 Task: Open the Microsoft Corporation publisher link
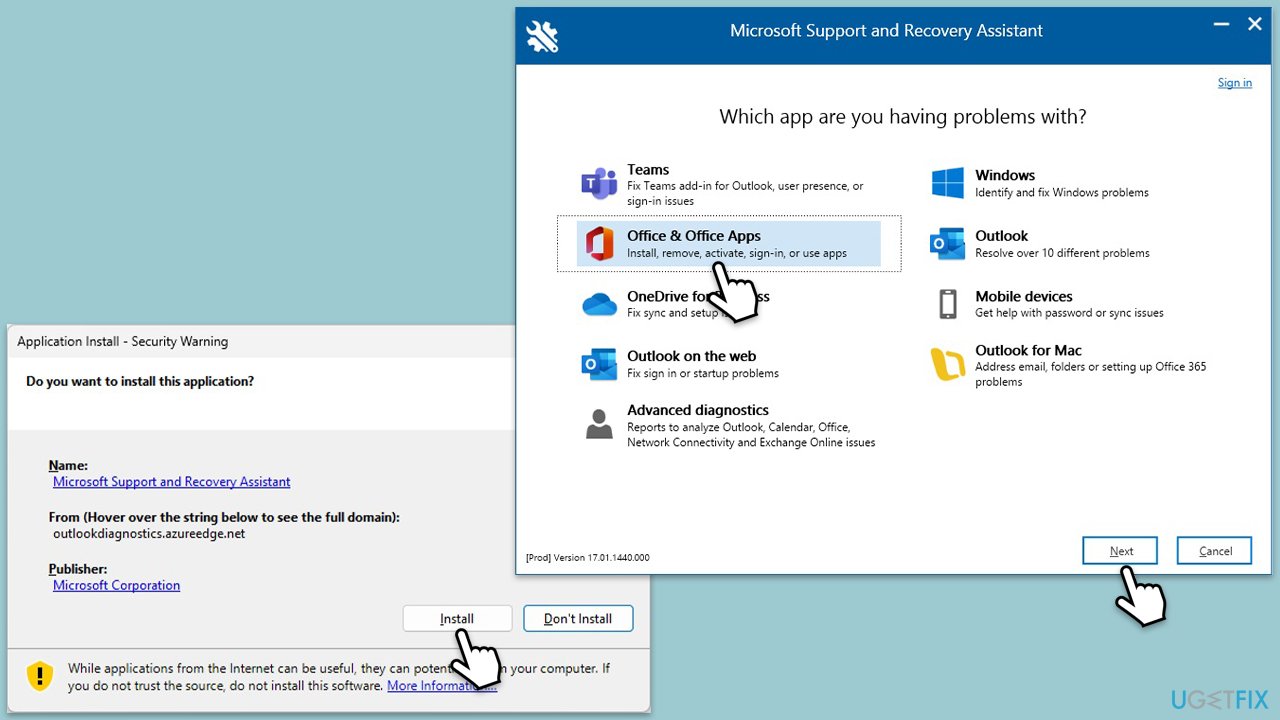pyautogui.click(x=117, y=586)
